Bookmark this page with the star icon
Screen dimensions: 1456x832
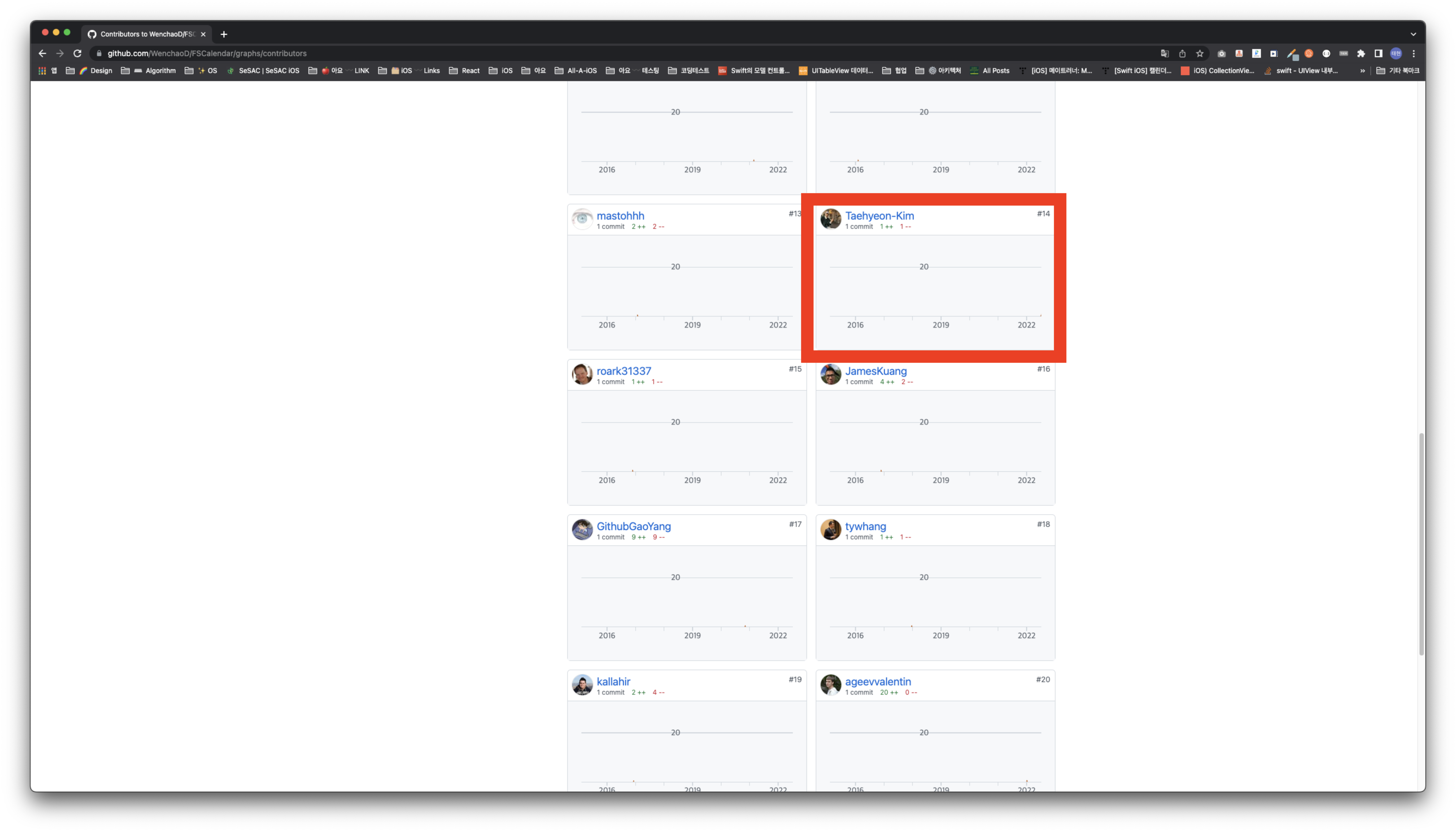pyautogui.click(x=1199, y=53)
